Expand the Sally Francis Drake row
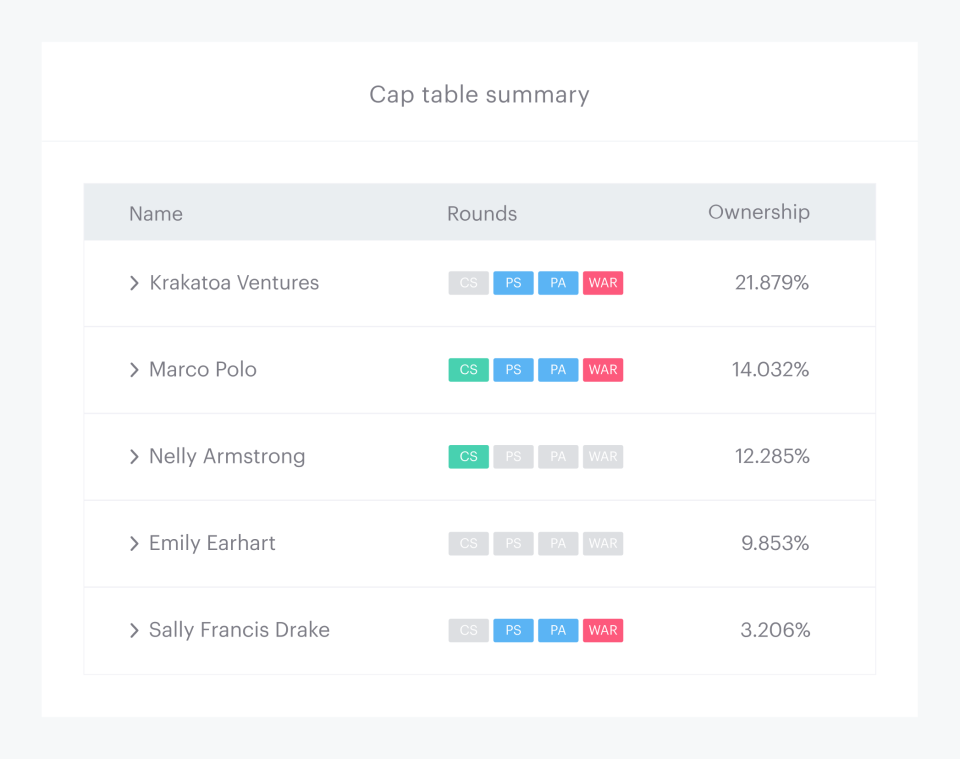The height and width of the screenshot is (759, 960). 134,630
